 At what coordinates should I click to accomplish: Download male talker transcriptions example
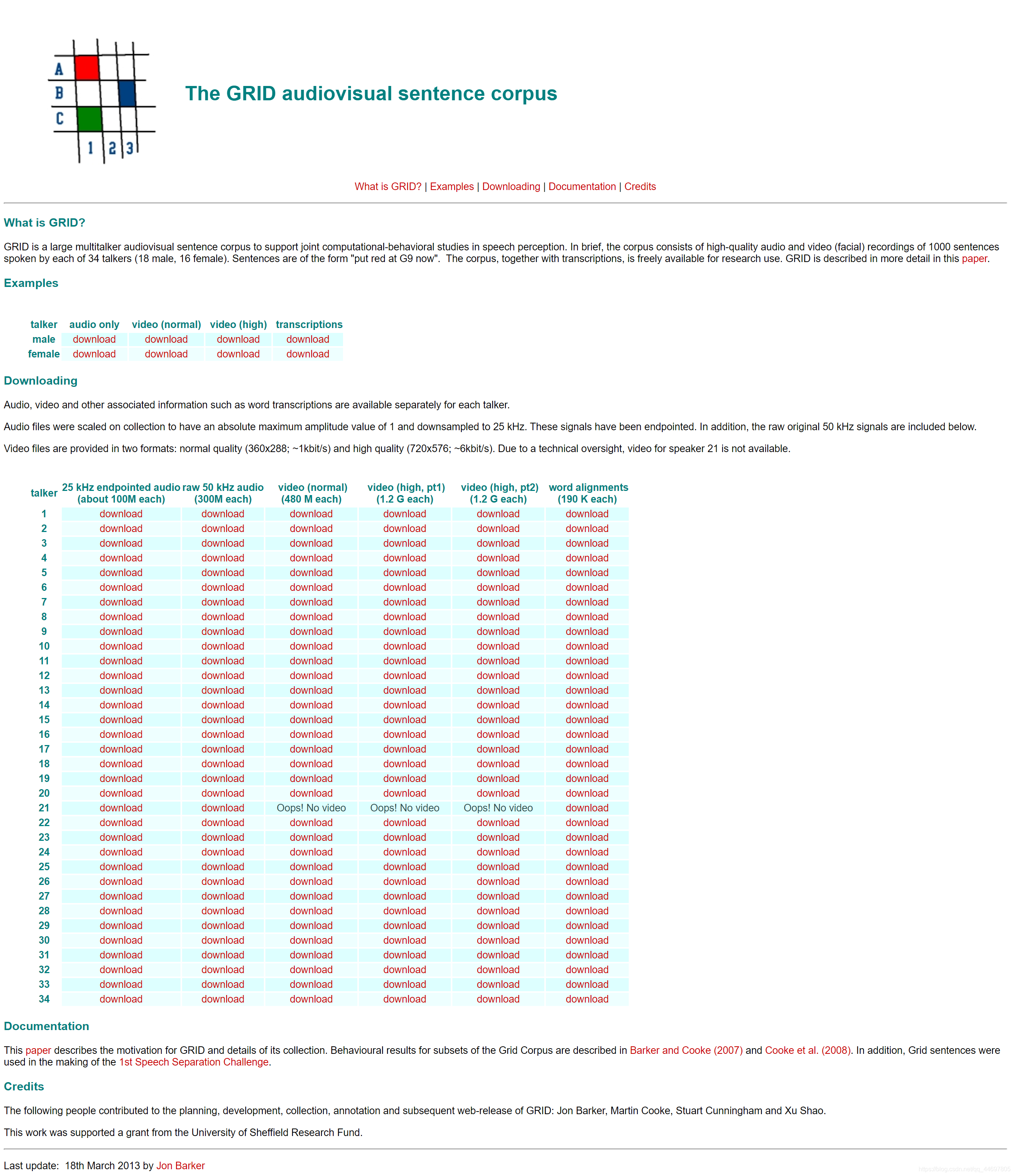(x=308, y=339)
